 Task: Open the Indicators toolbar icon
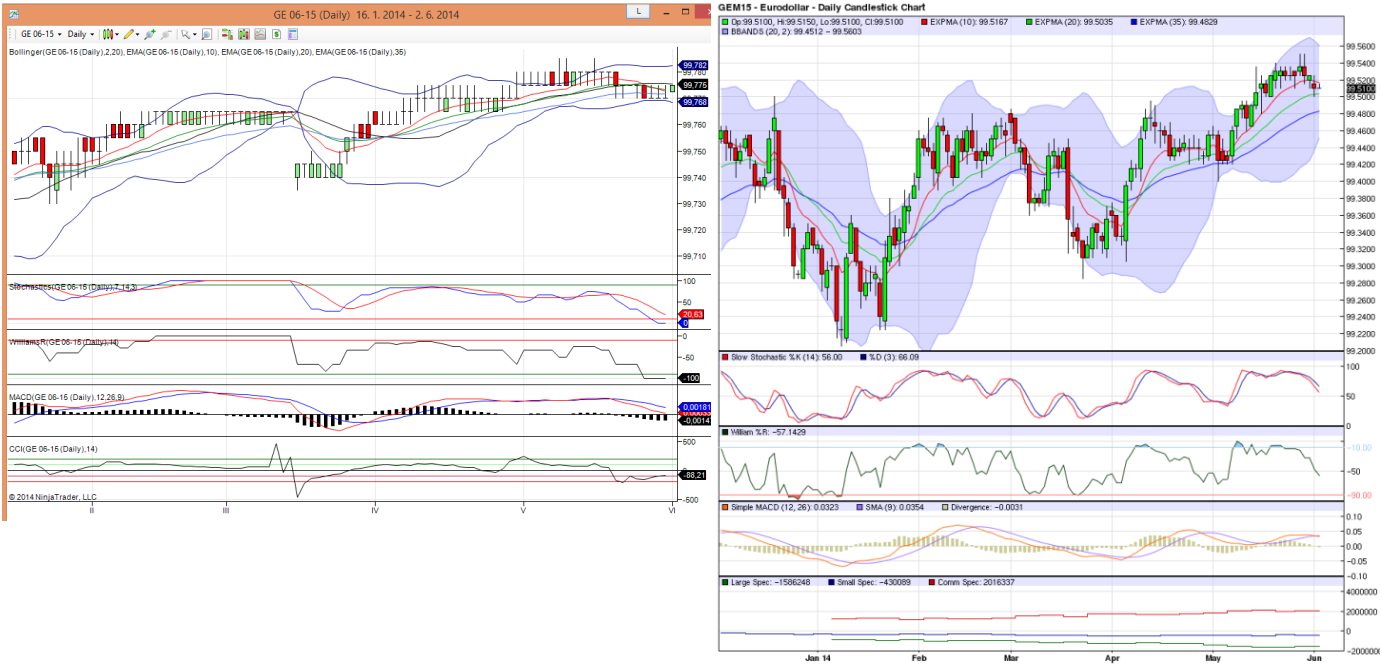pos(260,34)
